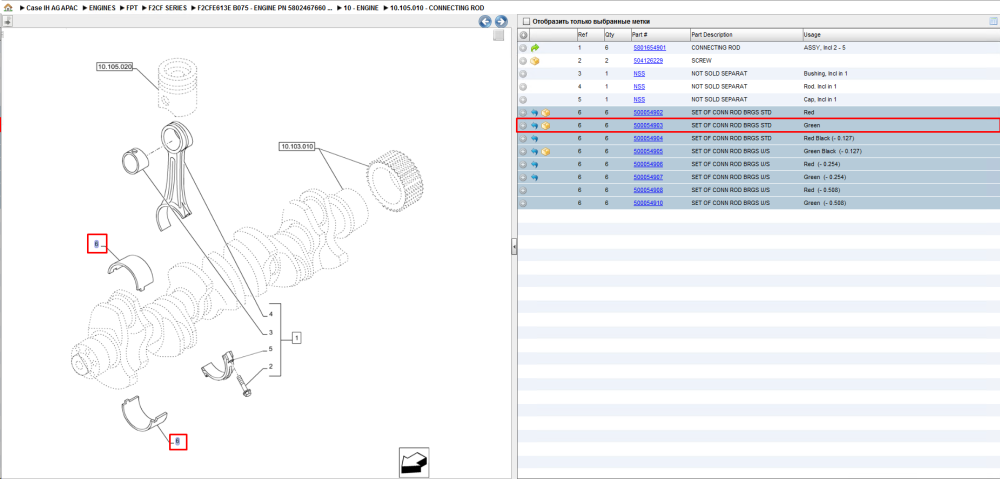The image size is (1000, 479).
Task: Open NSS link in the Bushing row
Action: coord(639,74)
